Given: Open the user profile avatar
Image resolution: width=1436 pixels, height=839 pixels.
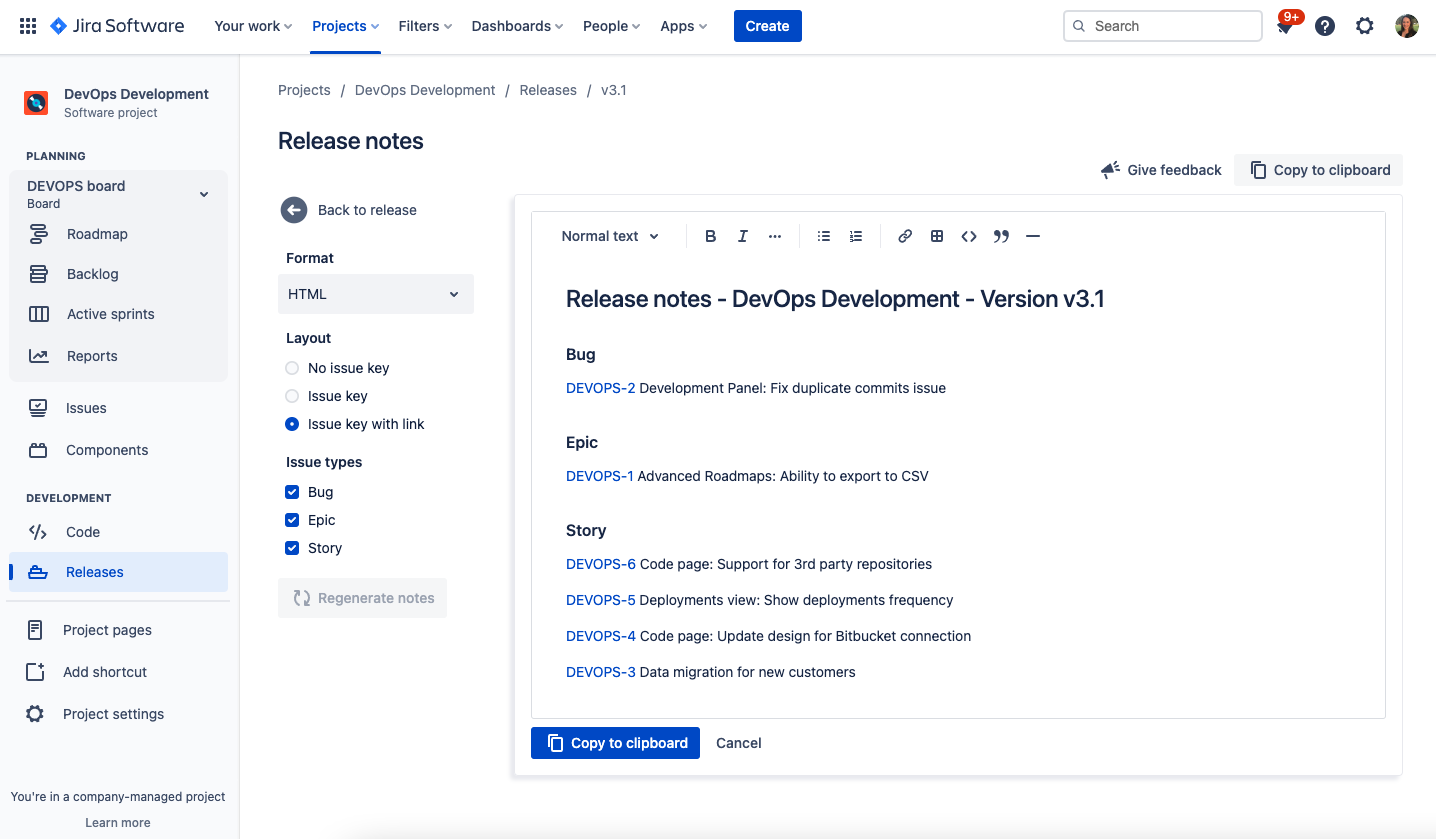Looking at the screenshot, I should pos(1407,26).
